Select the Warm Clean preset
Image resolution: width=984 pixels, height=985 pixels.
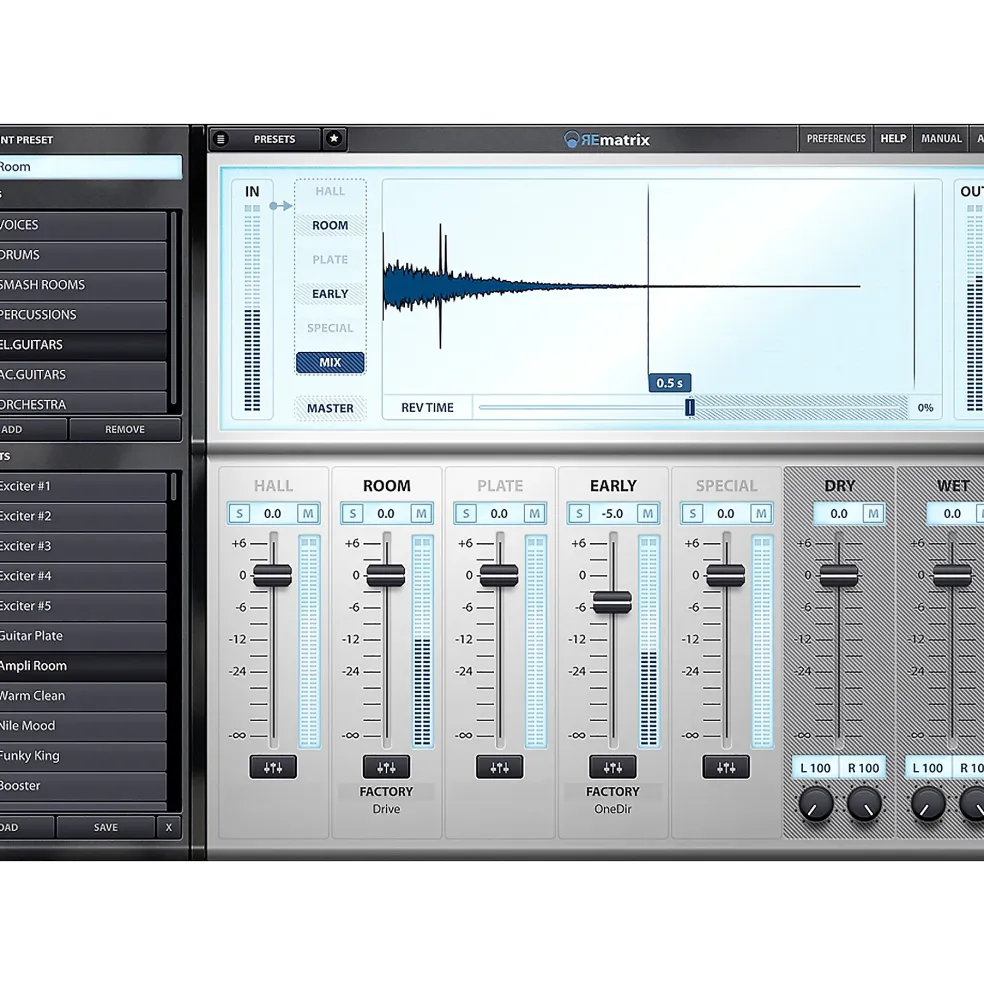point(83,696)
